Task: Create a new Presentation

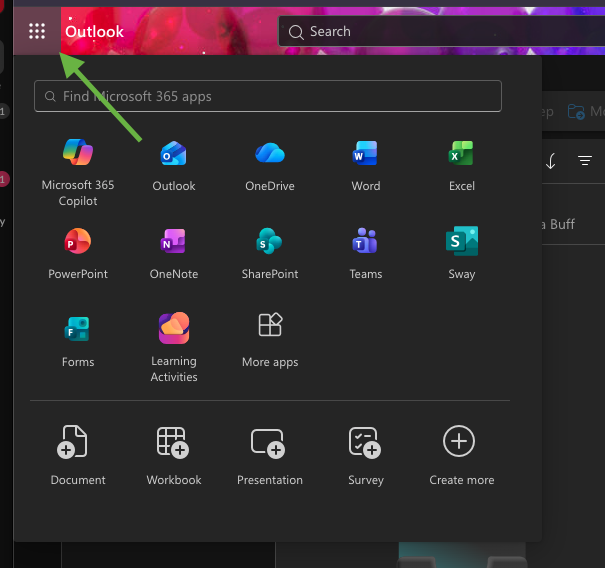Action: point(270,455)
